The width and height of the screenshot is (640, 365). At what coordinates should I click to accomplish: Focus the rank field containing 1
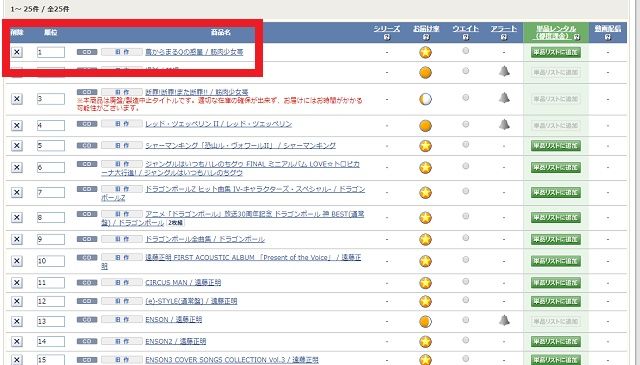point(51,52)
